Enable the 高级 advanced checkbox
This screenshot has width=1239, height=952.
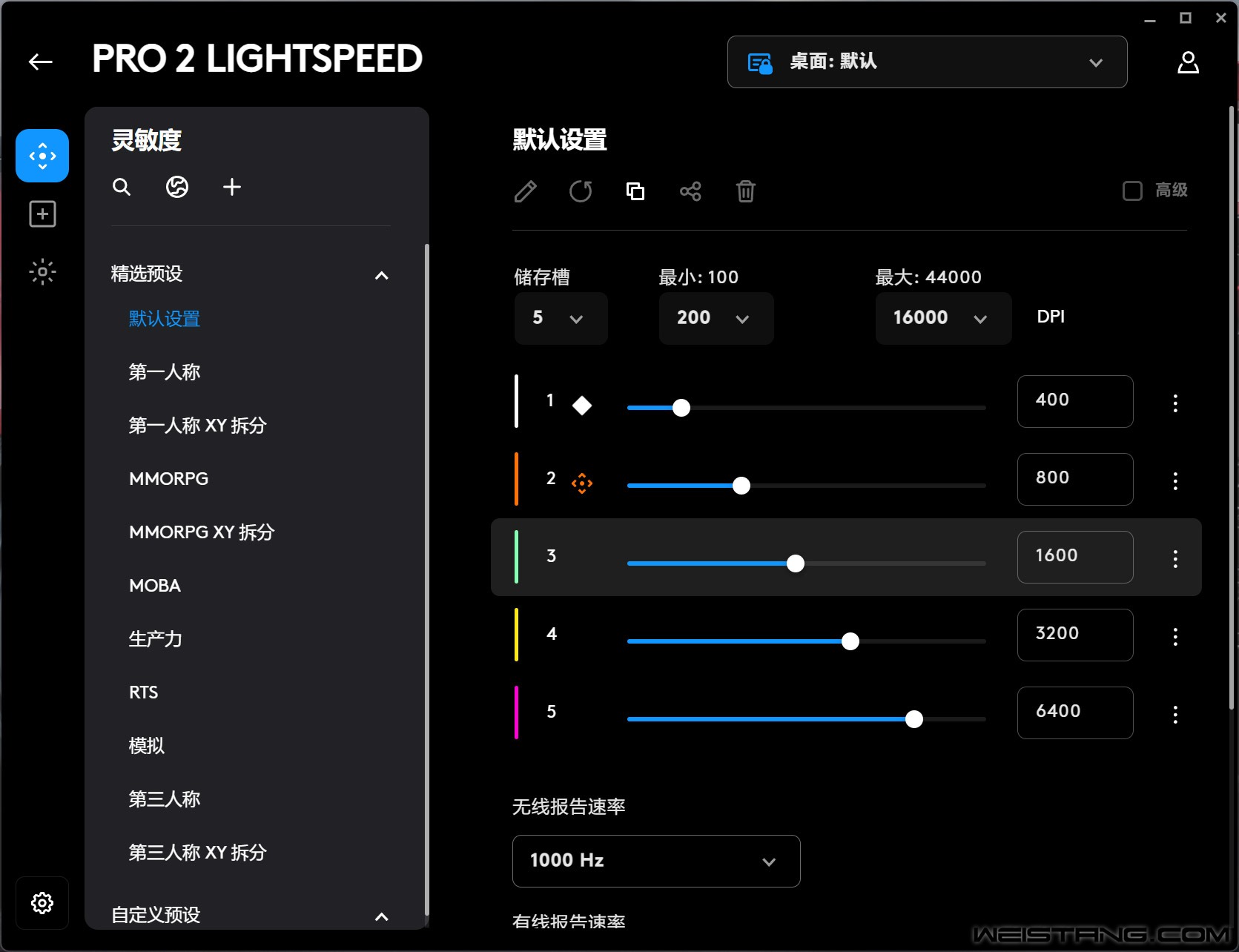pos(1132,191)
